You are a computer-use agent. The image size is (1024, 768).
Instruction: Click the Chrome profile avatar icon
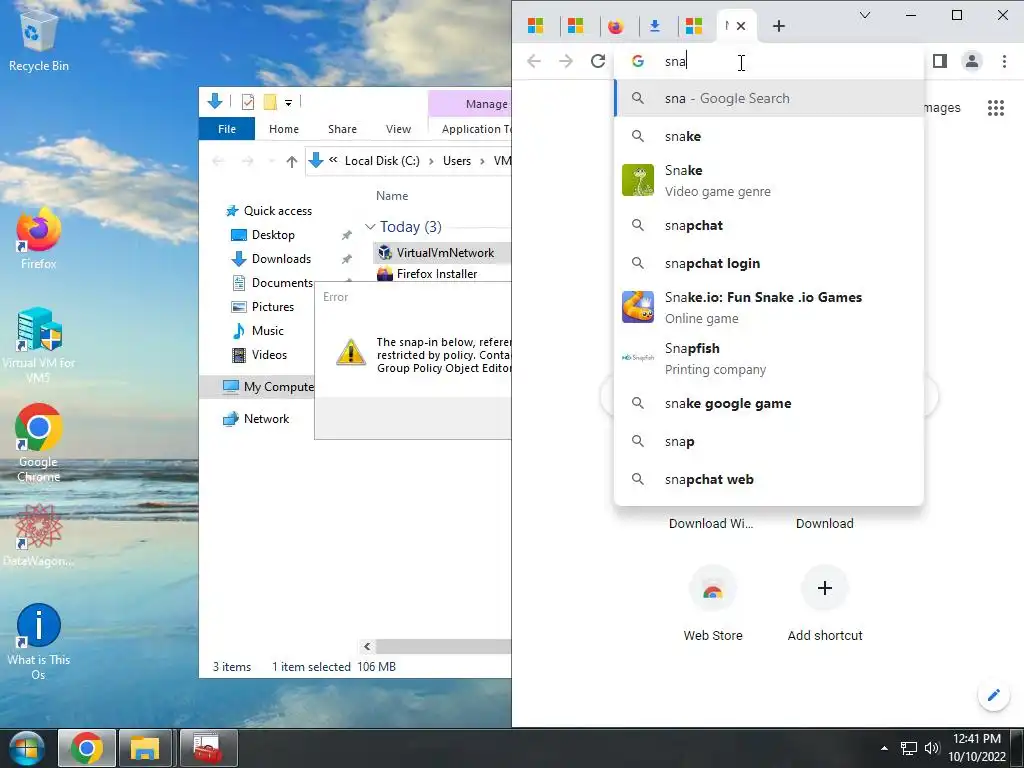coord(972,61)
